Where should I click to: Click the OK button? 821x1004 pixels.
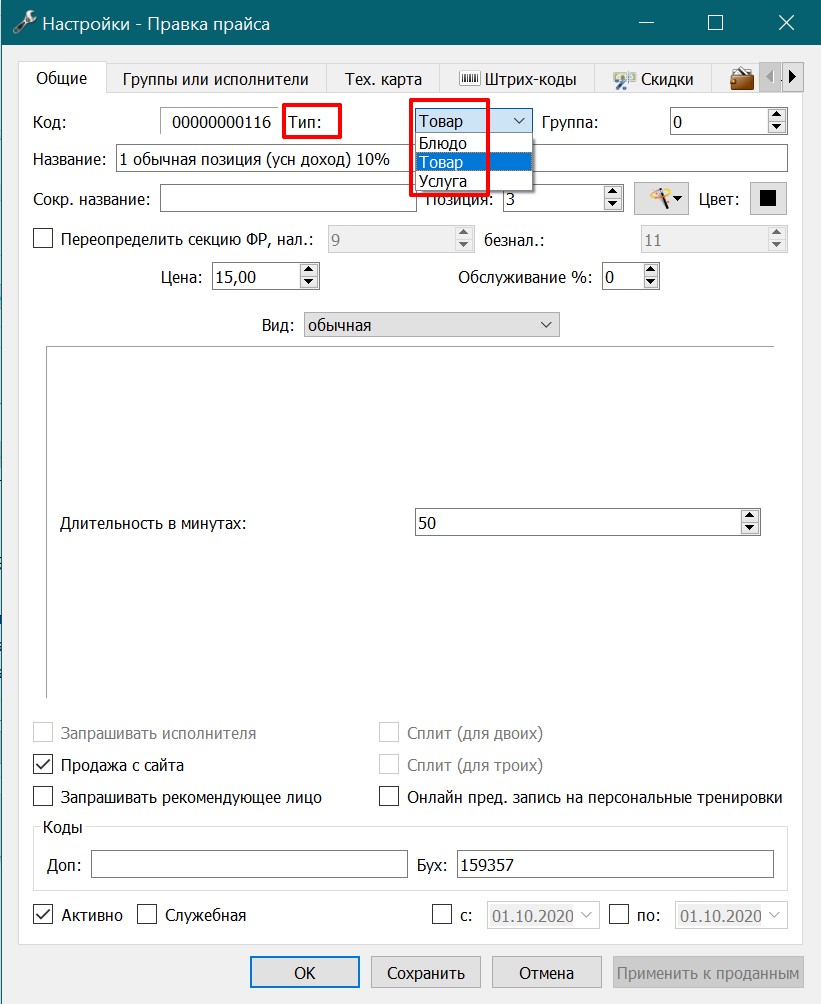tap(305, 973)
